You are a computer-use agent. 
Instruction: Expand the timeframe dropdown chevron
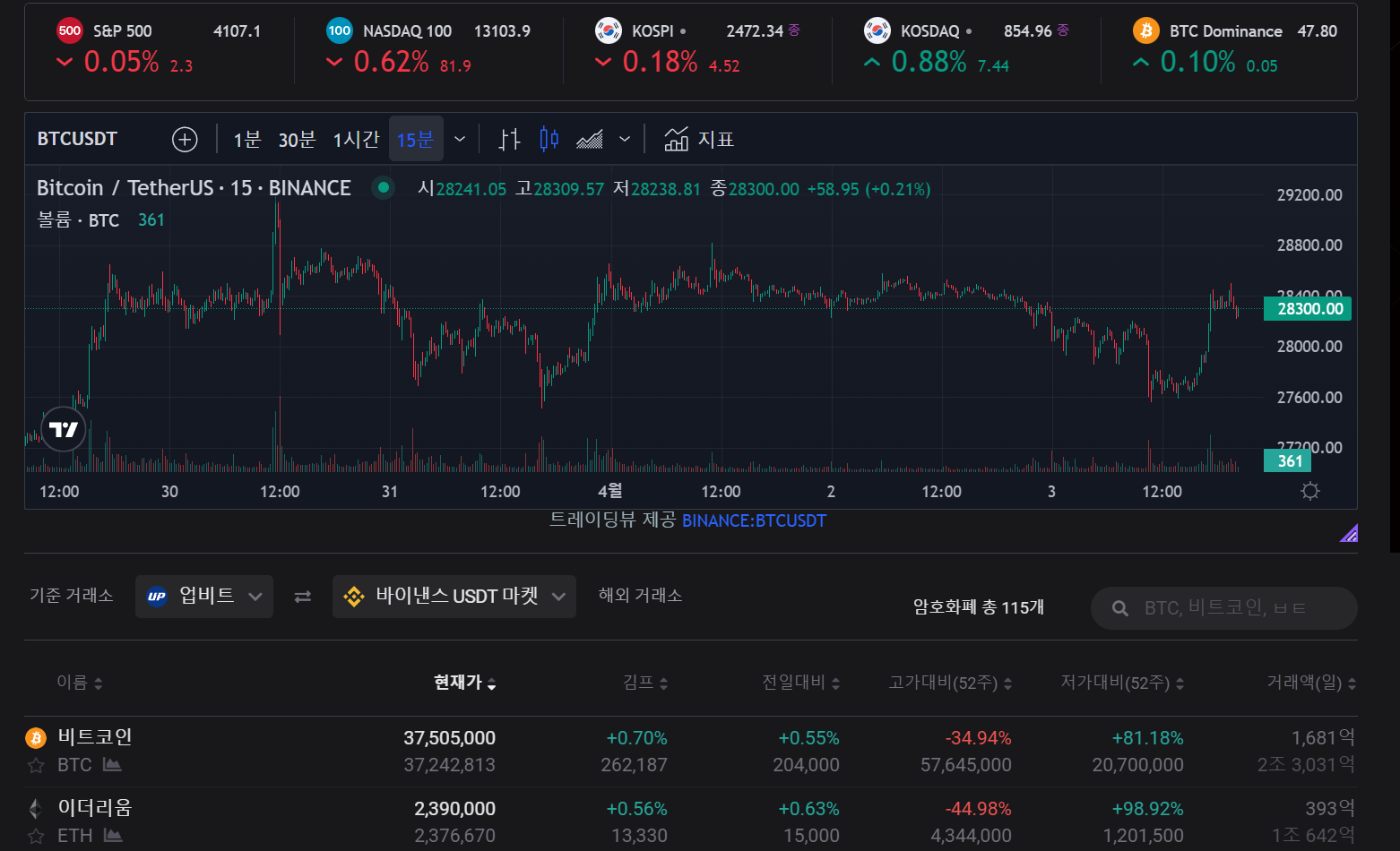click(x=460, y=139)
